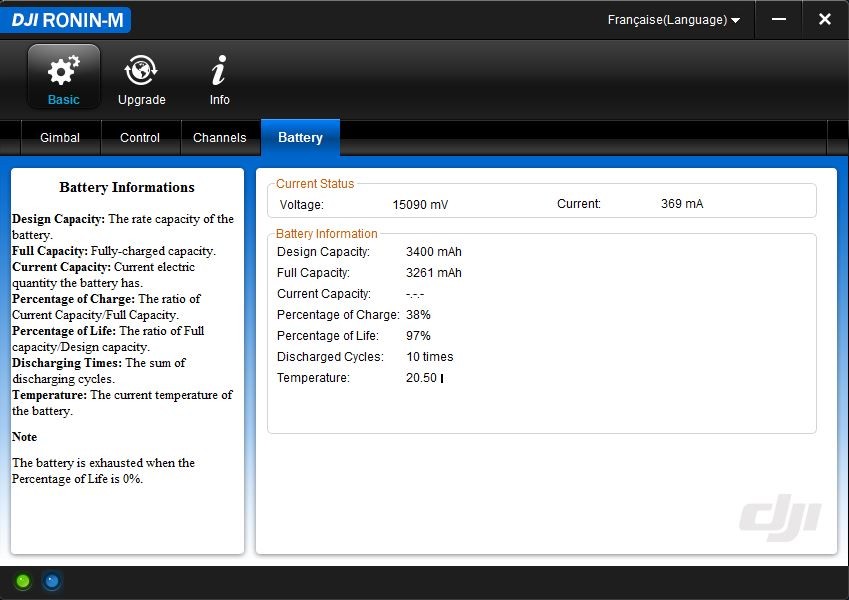Screen dimensions: 849x600
Task: Minimize the Ronin-M assistant window
Action: [x=779, y=19]
